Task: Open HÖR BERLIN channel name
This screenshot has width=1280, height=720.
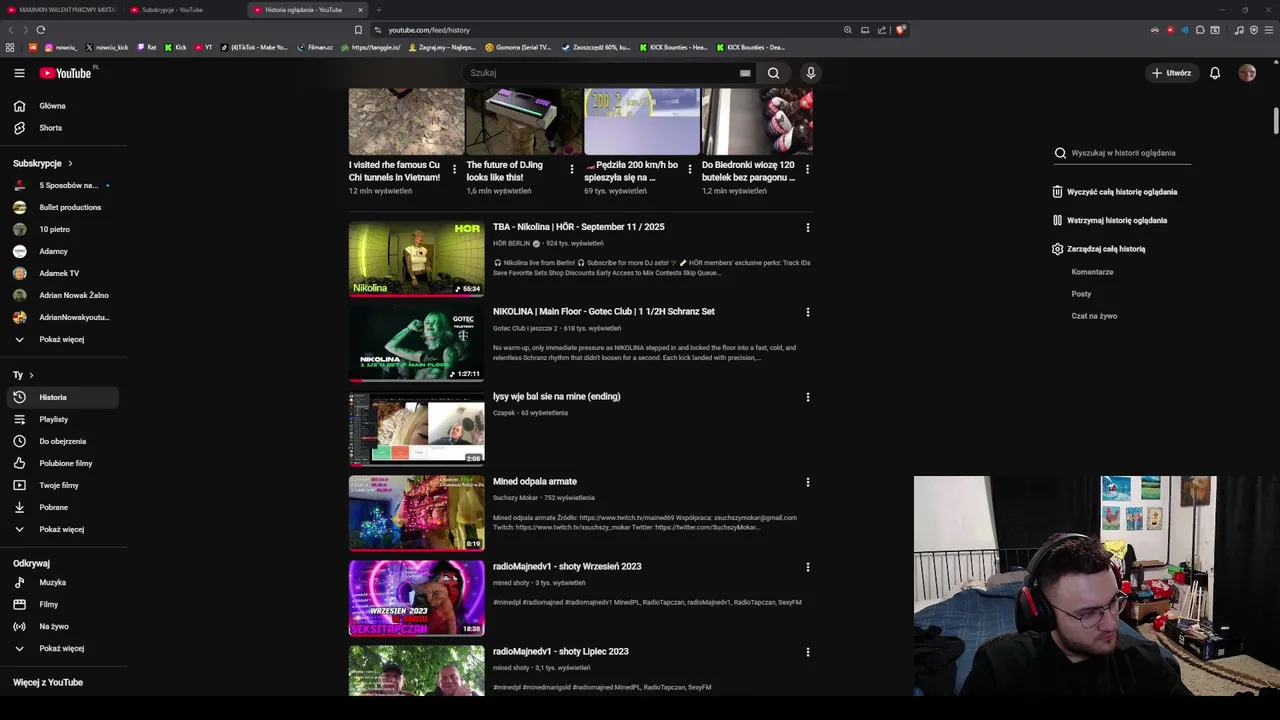Action: pos(511,243)
